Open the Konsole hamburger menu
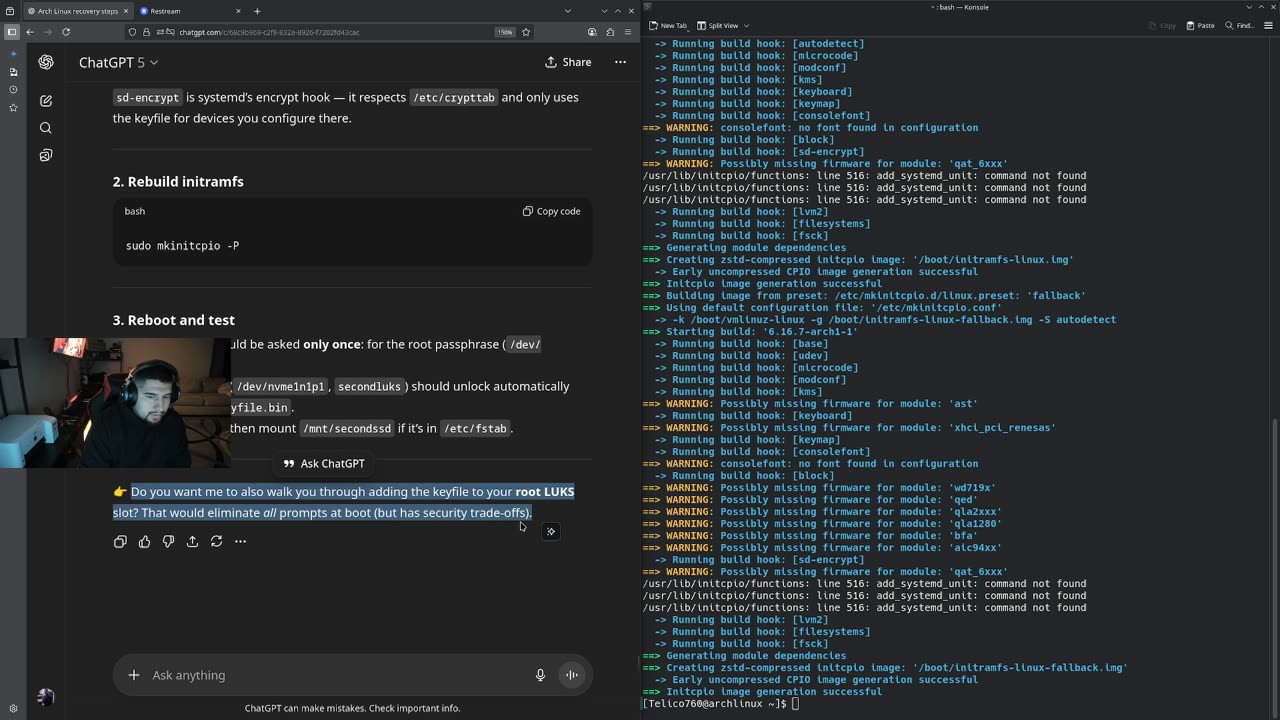Viewport: 1280px width, 720px height. (x=1270, y=25)
